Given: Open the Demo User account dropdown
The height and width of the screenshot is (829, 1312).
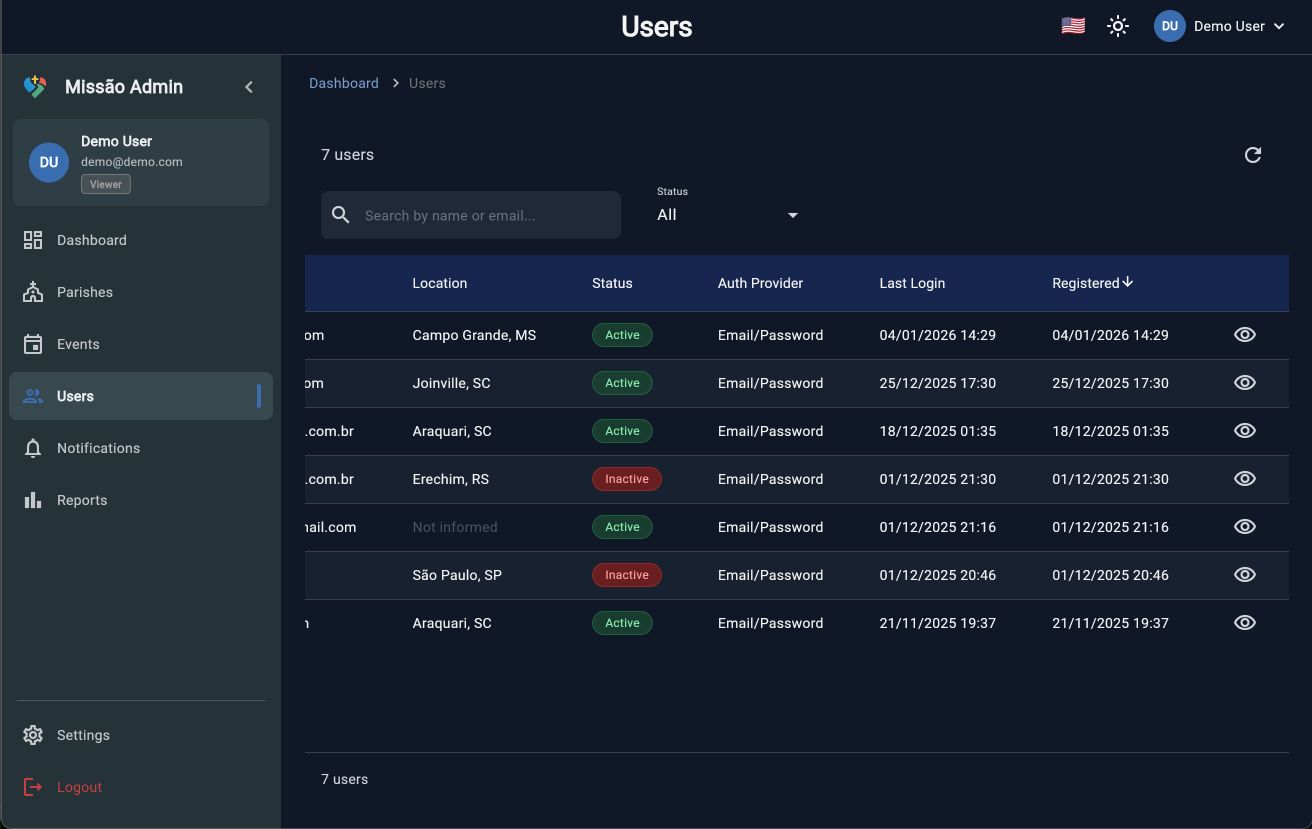Looking at the screenshot, I should [x=1219, y=26].
